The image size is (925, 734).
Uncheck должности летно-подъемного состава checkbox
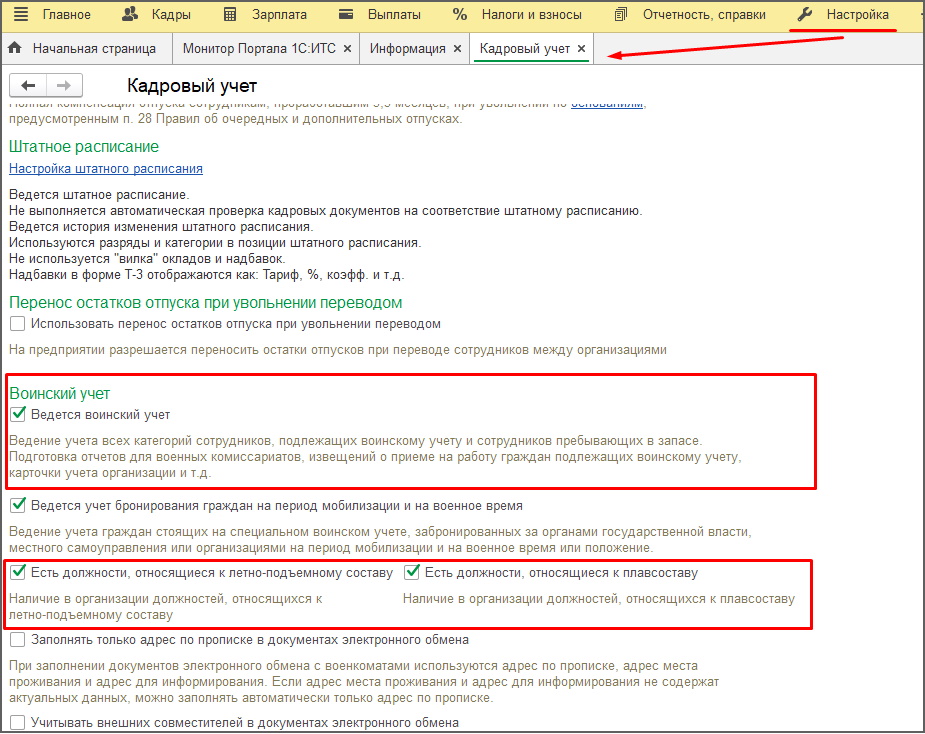click(x=18, y=573)
